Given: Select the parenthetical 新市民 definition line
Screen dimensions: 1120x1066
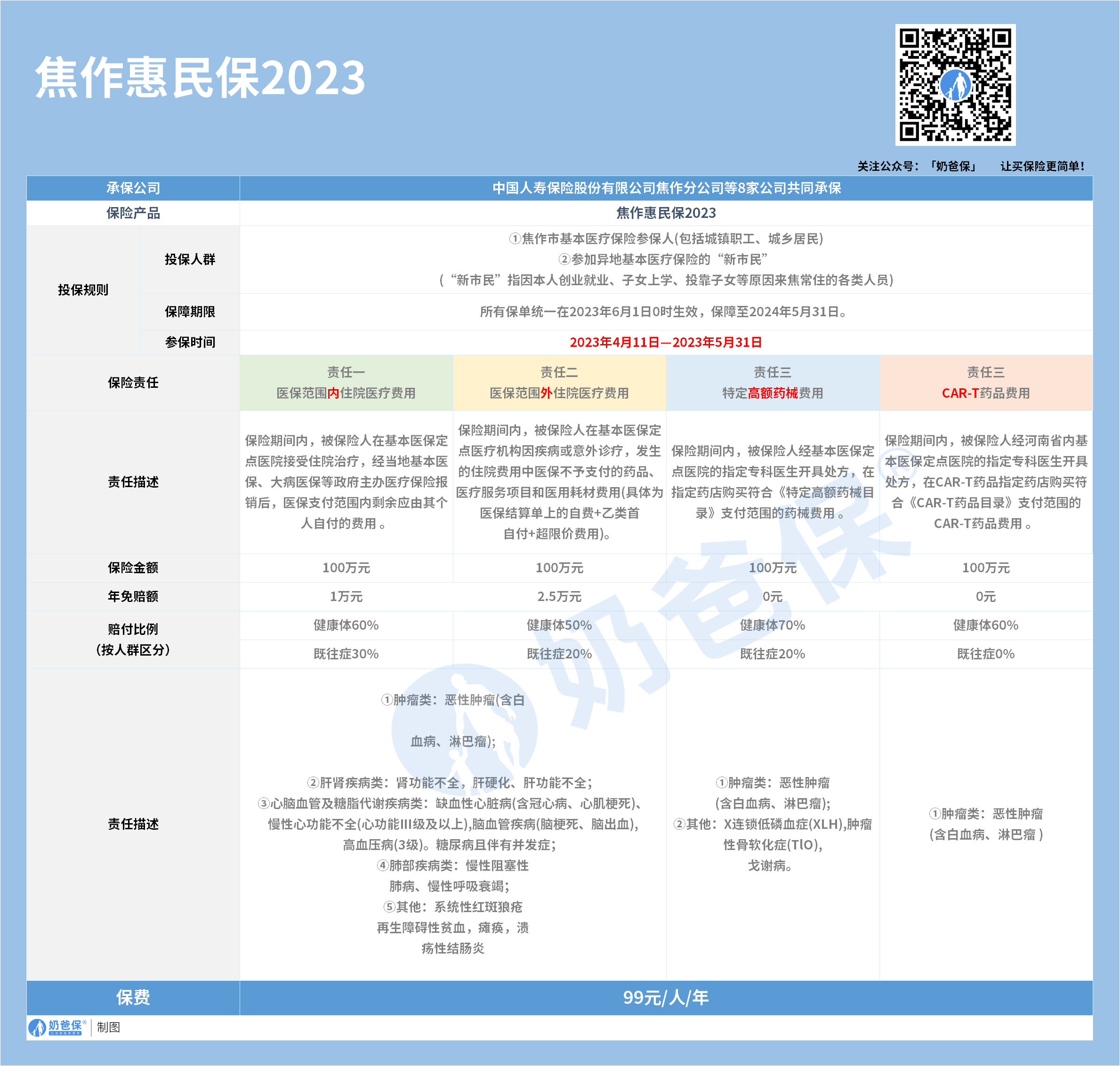Looking at the screenshot, I should coord(666,280).
